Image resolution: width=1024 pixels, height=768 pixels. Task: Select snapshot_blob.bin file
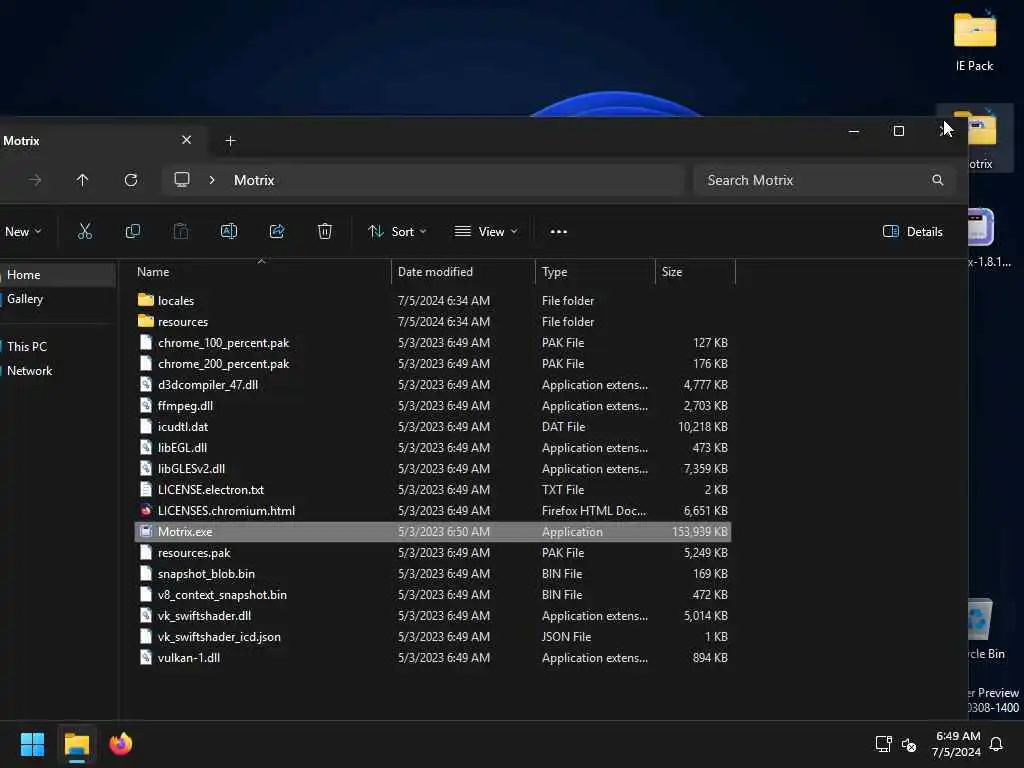pos(432,573)
